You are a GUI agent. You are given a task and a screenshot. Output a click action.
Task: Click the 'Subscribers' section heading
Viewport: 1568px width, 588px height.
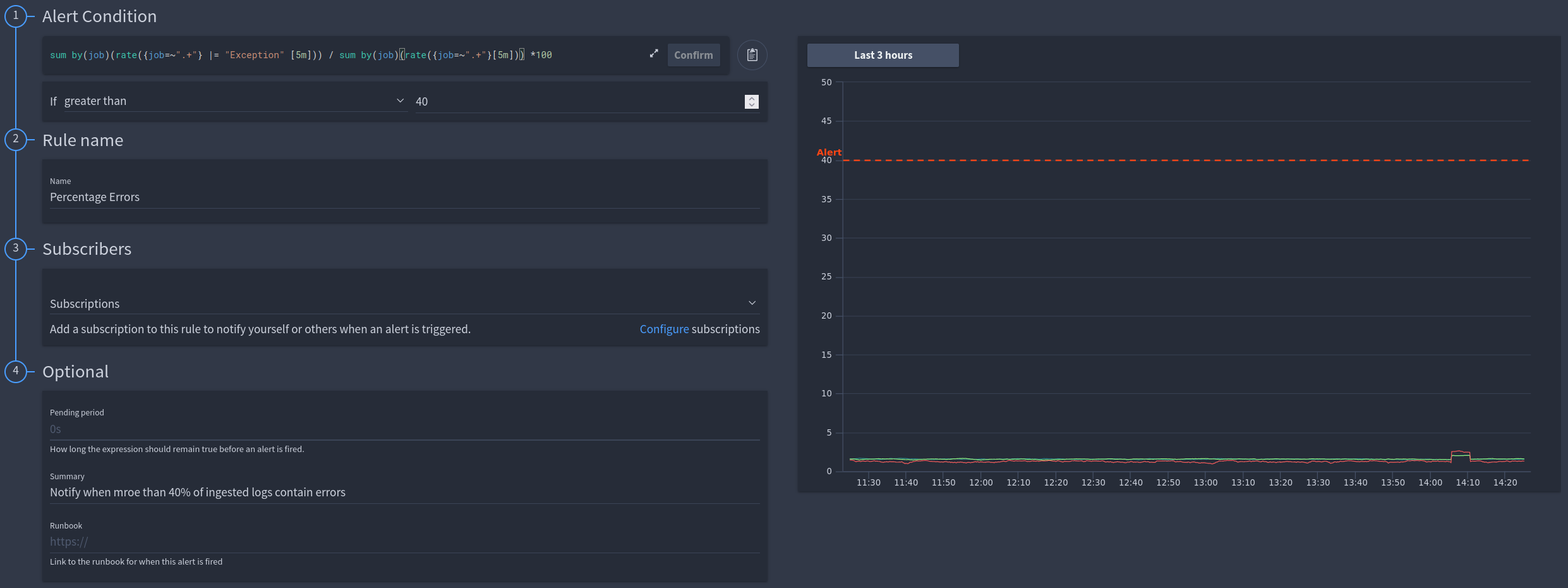pos(87,249)
